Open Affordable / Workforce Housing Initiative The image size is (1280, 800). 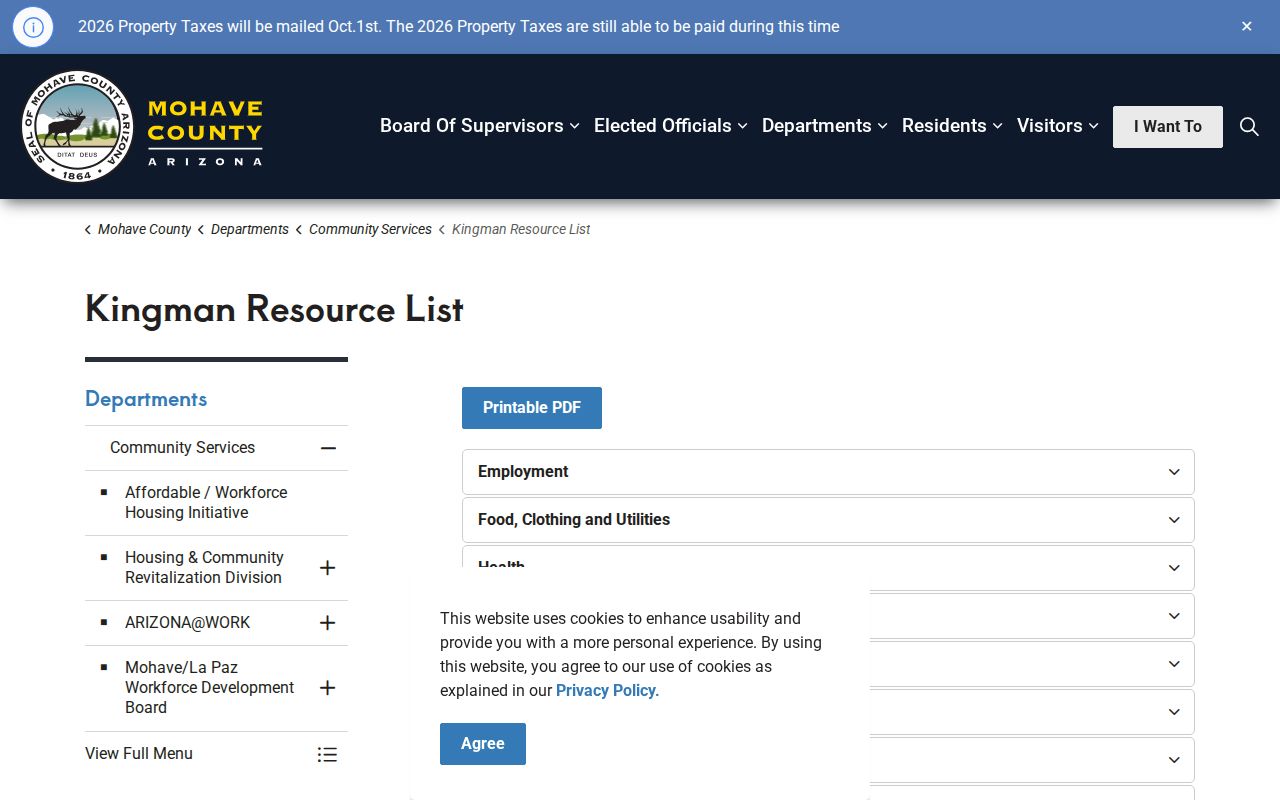coord(206,503)
